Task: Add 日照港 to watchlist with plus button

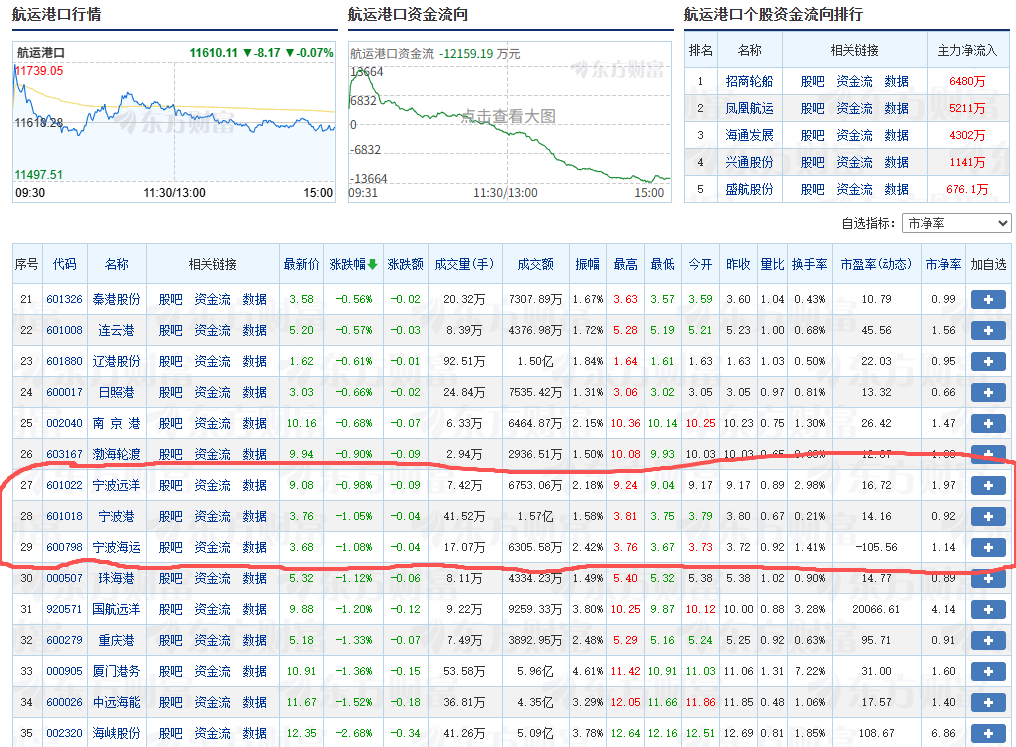Action: click(987, 393)
